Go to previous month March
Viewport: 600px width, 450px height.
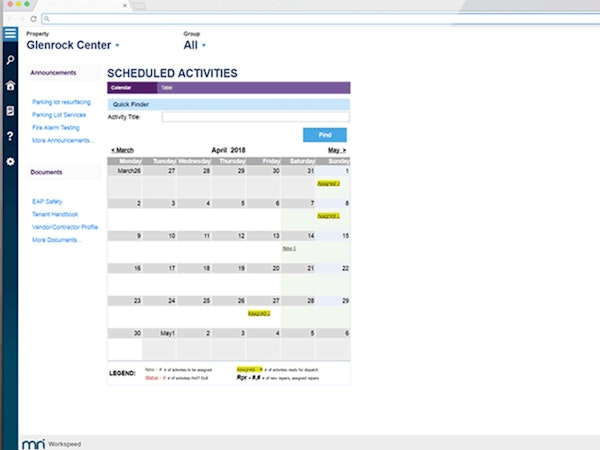pyautogui.click(x=122, y=150)
